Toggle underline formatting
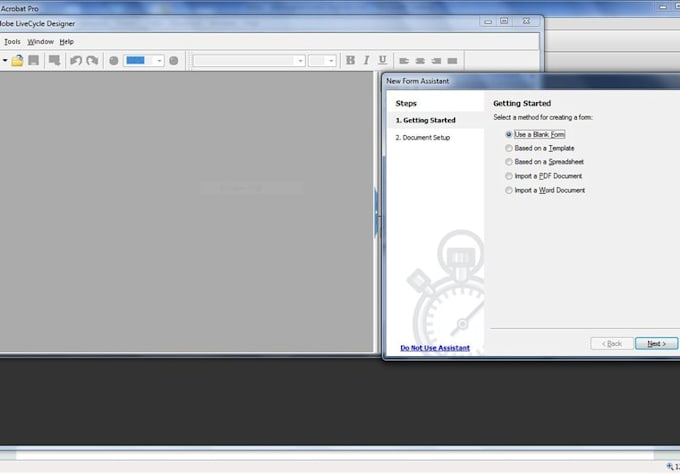Screen dimensions: 680x474 coord(382,60)
